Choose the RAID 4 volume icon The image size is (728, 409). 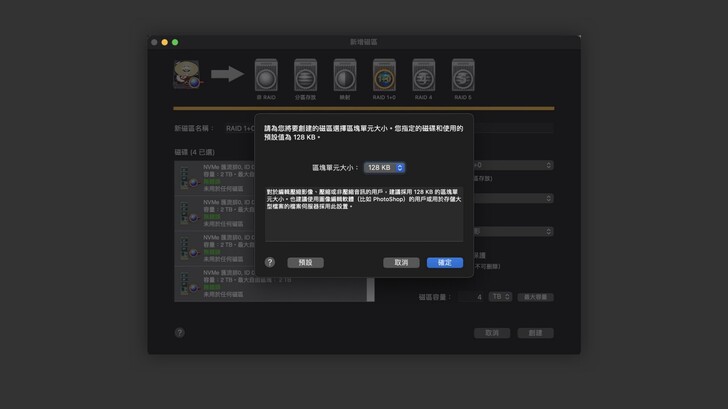click(x=423, y=75)
